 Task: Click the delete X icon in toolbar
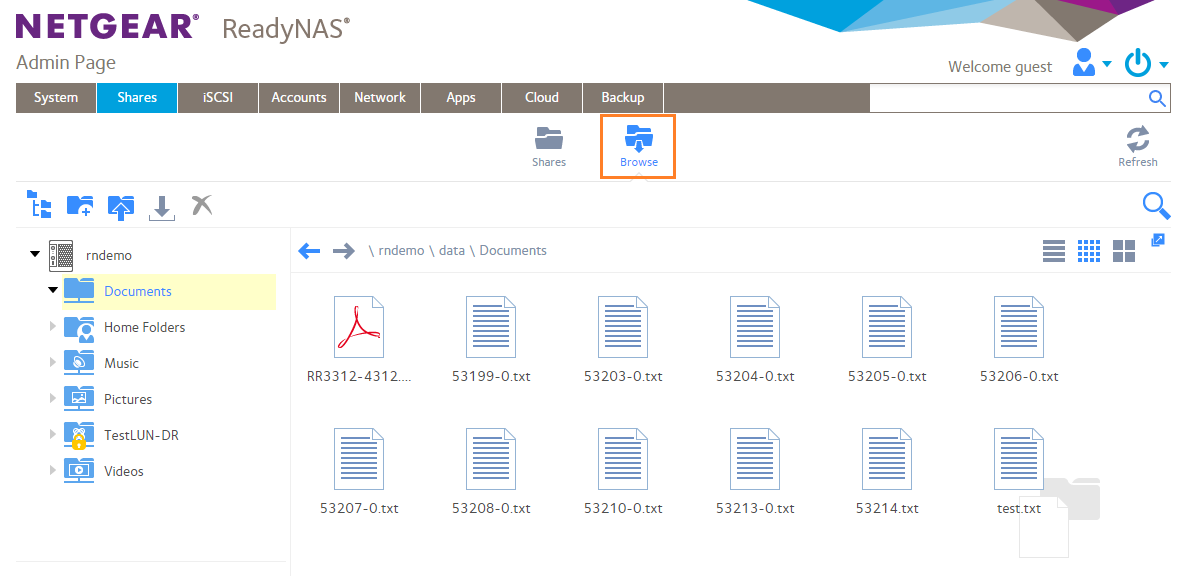[x=201, y=206]
